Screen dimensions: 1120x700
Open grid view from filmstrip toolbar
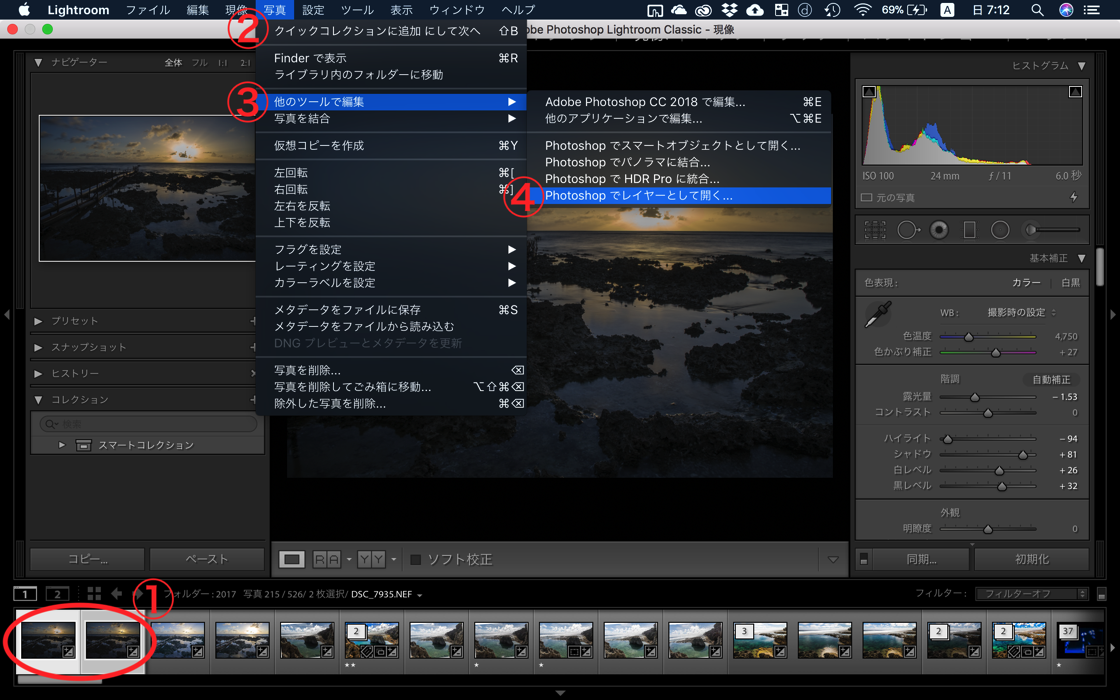94,594
